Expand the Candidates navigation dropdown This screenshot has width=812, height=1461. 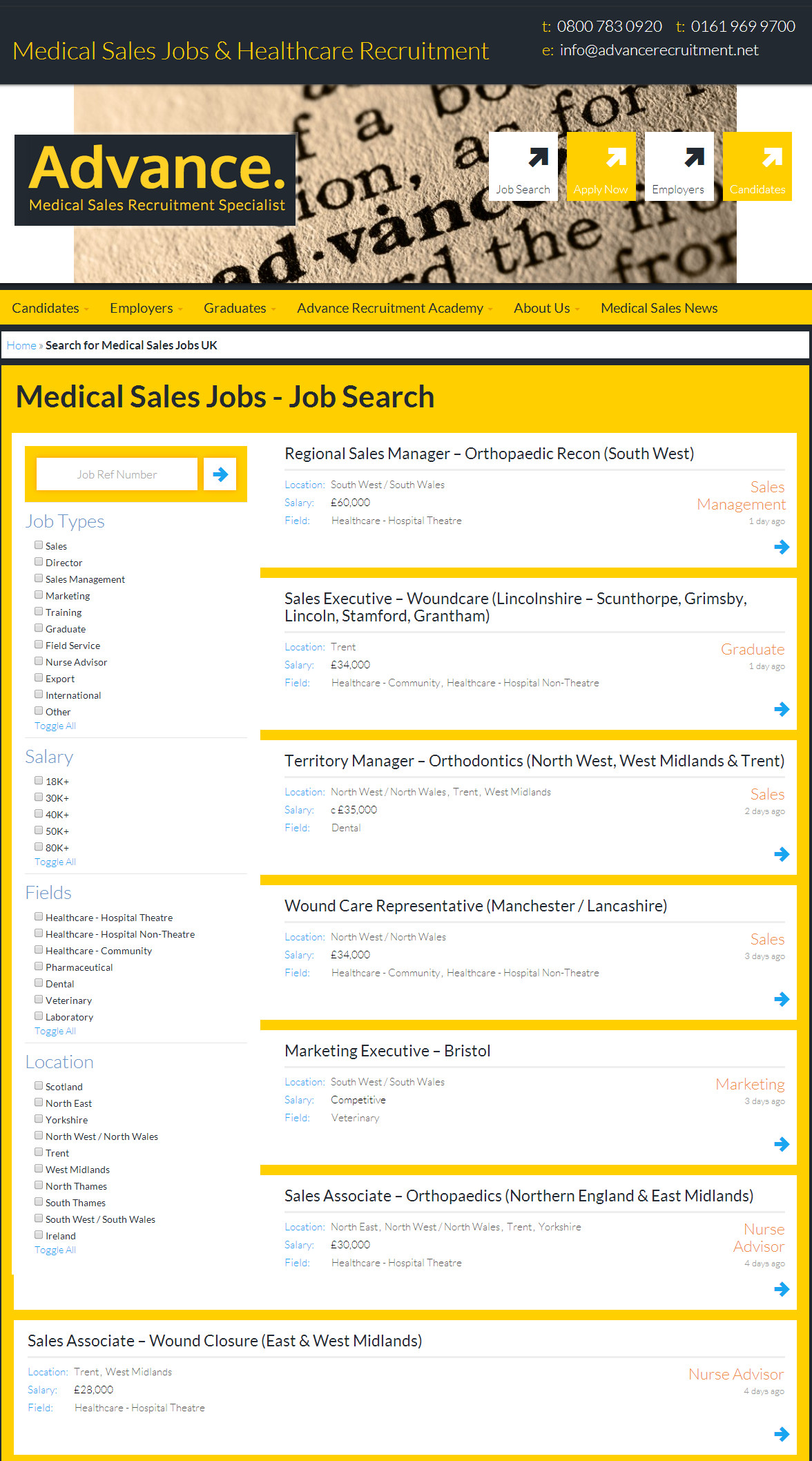click(x=50, y=308)
